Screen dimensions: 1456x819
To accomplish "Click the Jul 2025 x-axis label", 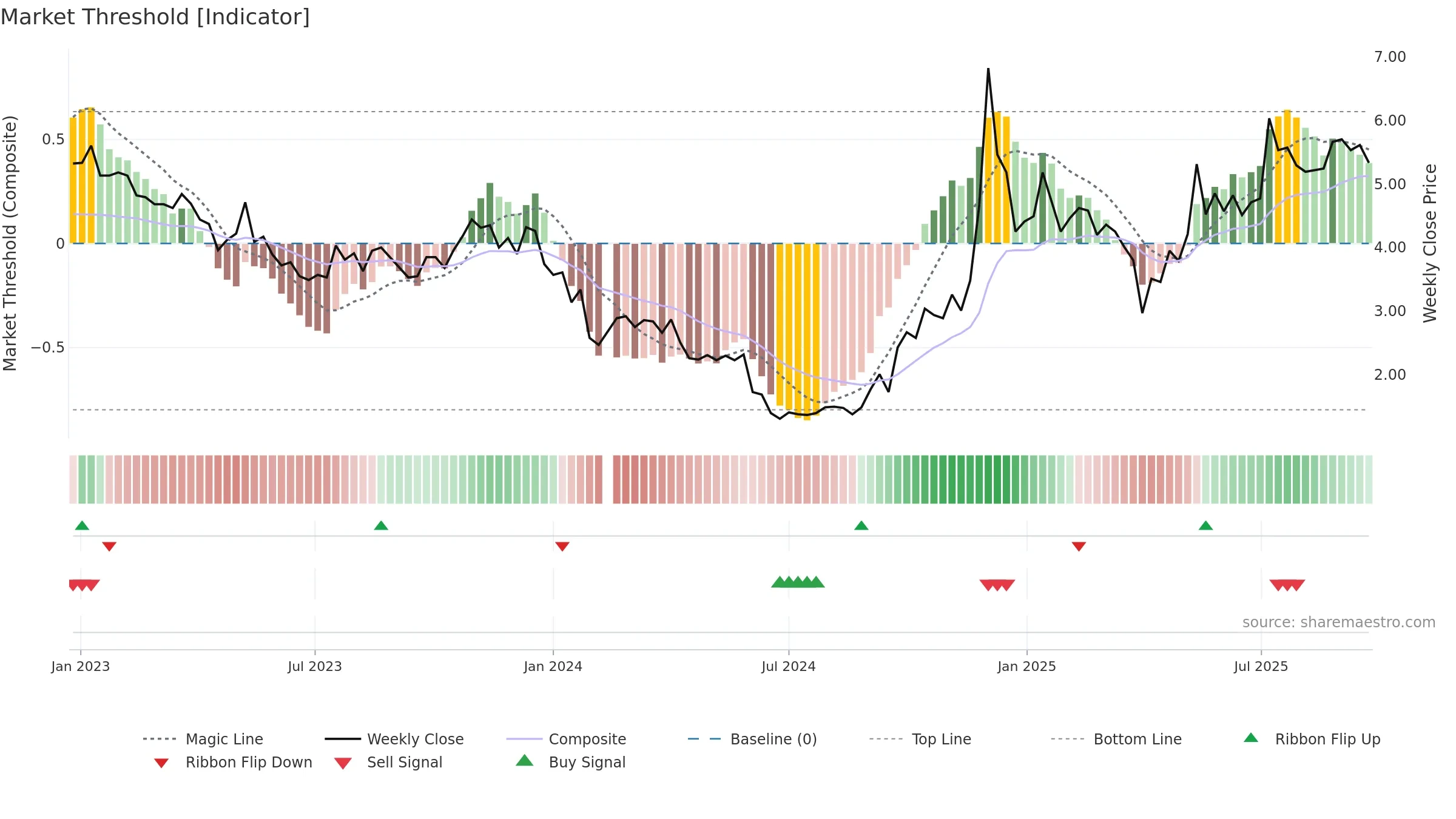I will click(1261, 667).
